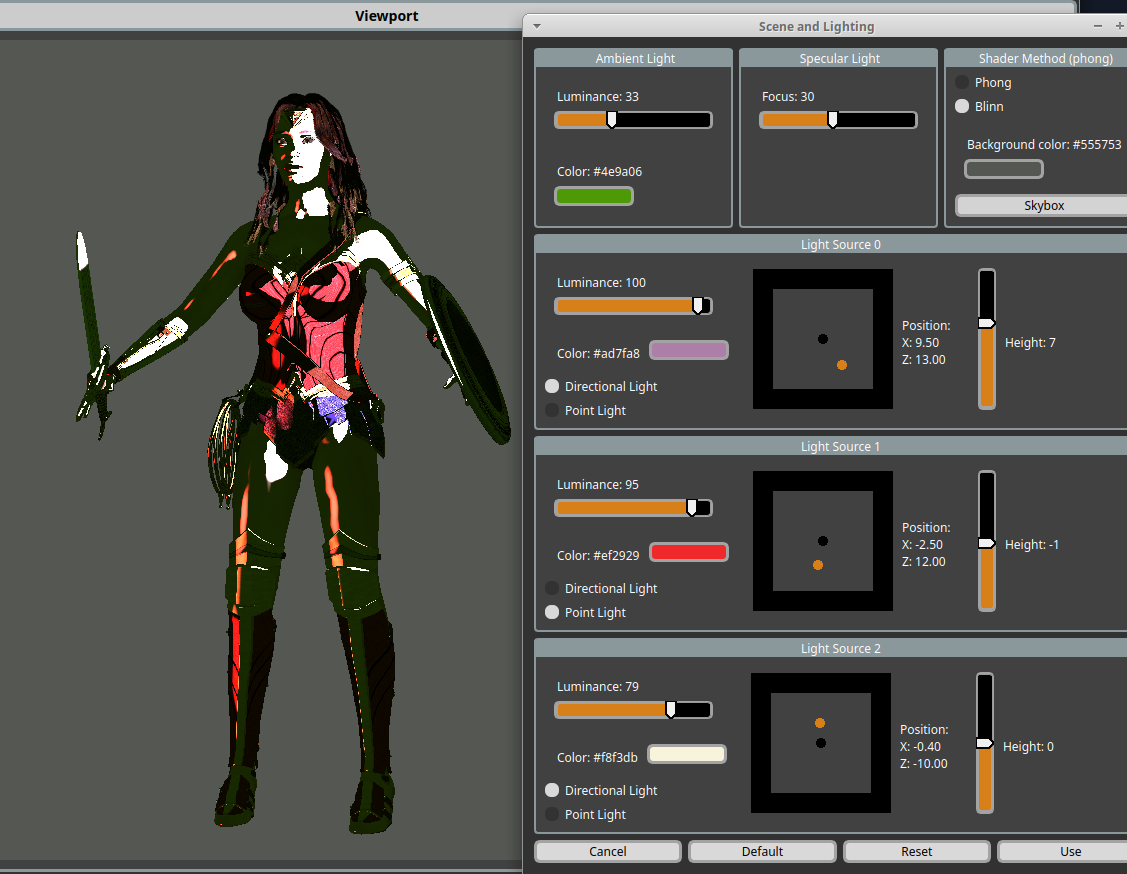Select the Blinn shader radio button
1127x874 pixels.
point(962,106)
